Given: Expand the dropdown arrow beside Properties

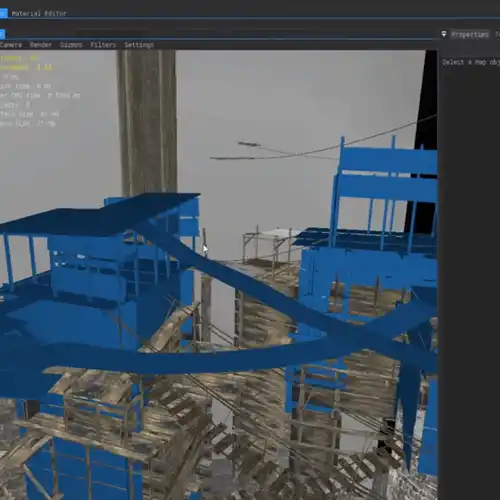Looking at the screenshot, I should coord(444,34).
